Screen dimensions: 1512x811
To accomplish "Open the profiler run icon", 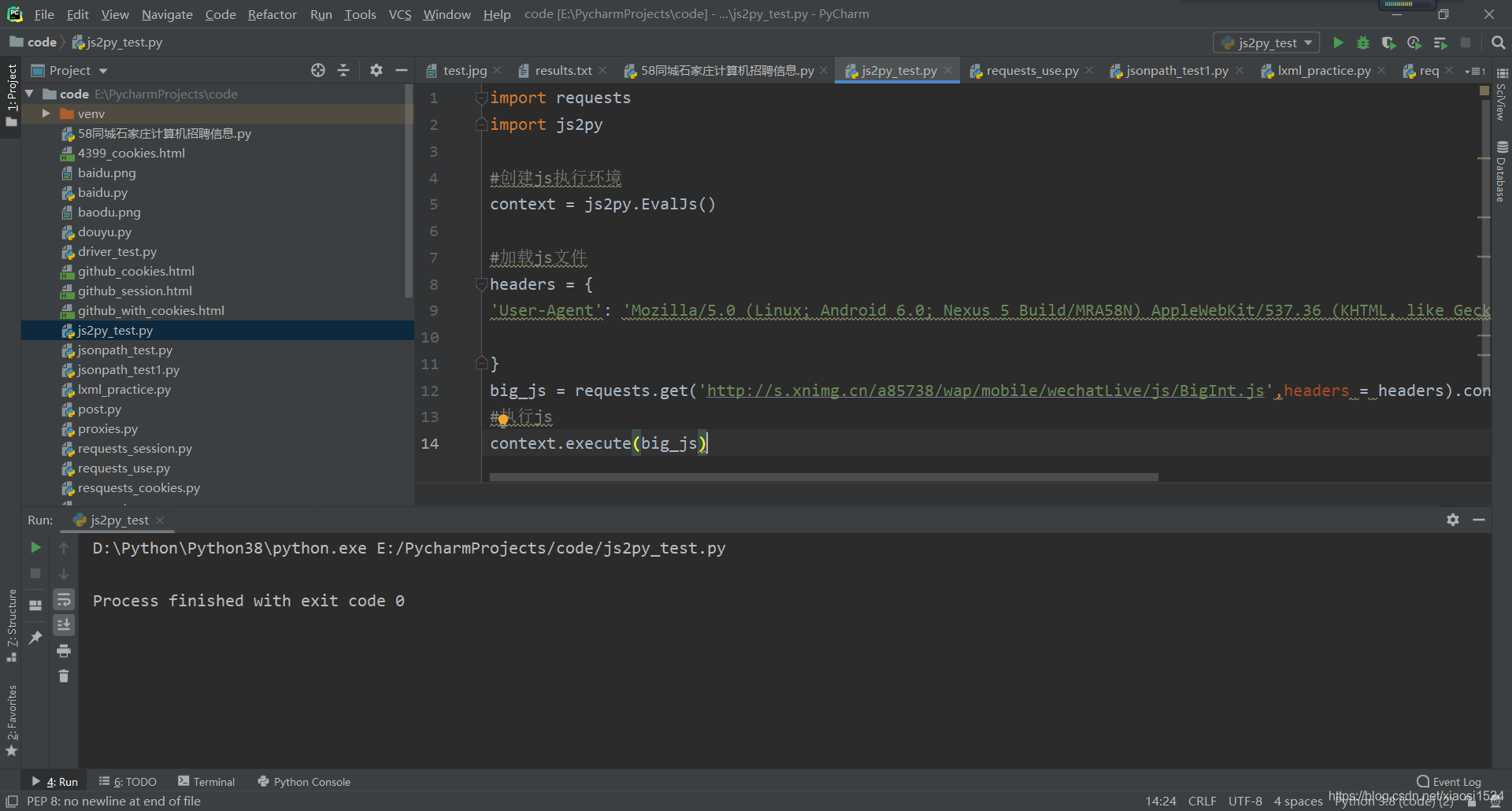I will 1414,43.
